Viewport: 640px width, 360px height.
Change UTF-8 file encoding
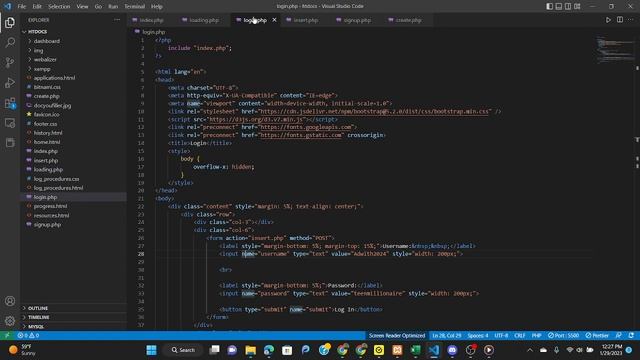click(501, 335)
